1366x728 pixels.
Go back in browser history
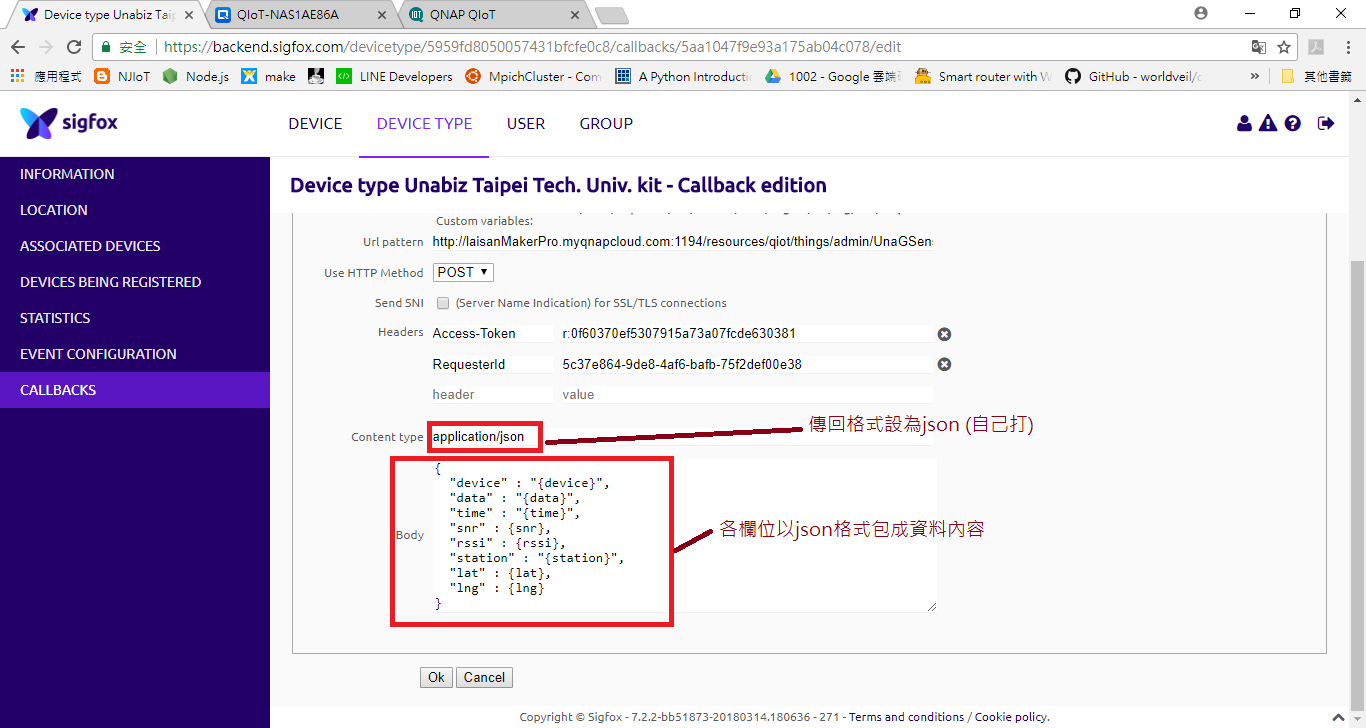[17, 47]
